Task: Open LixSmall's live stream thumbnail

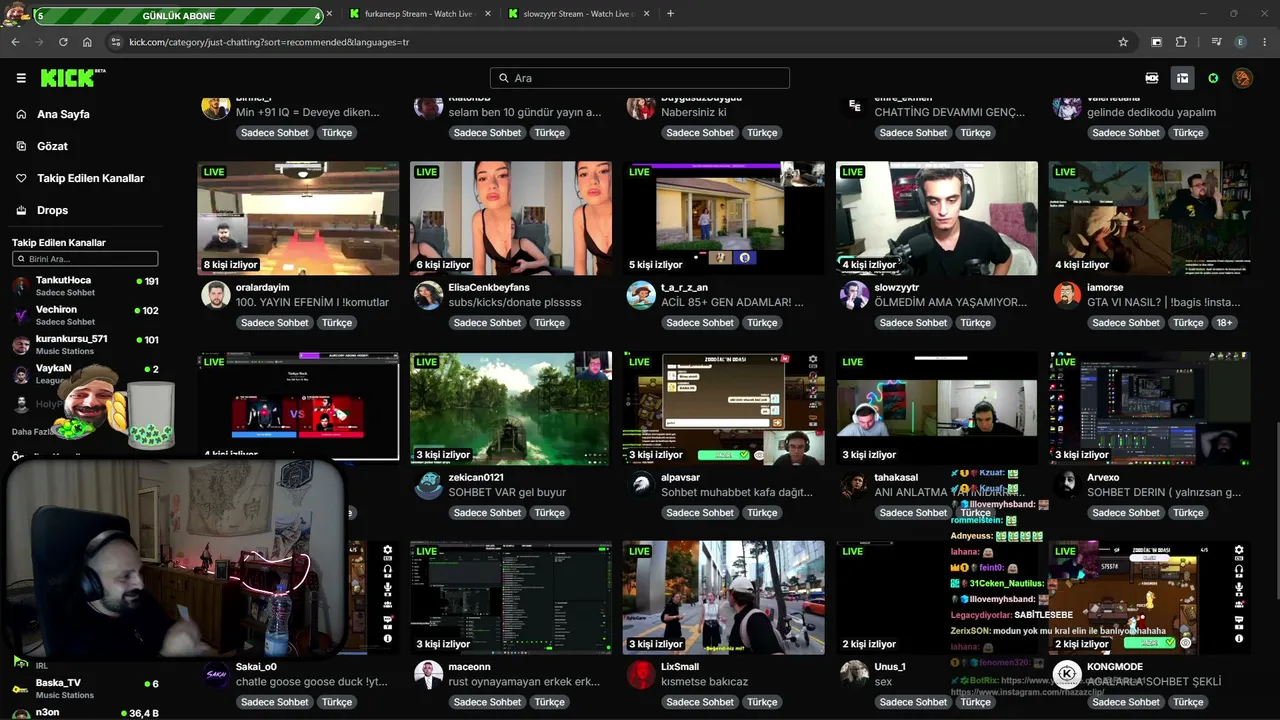Action: [724, 597]
